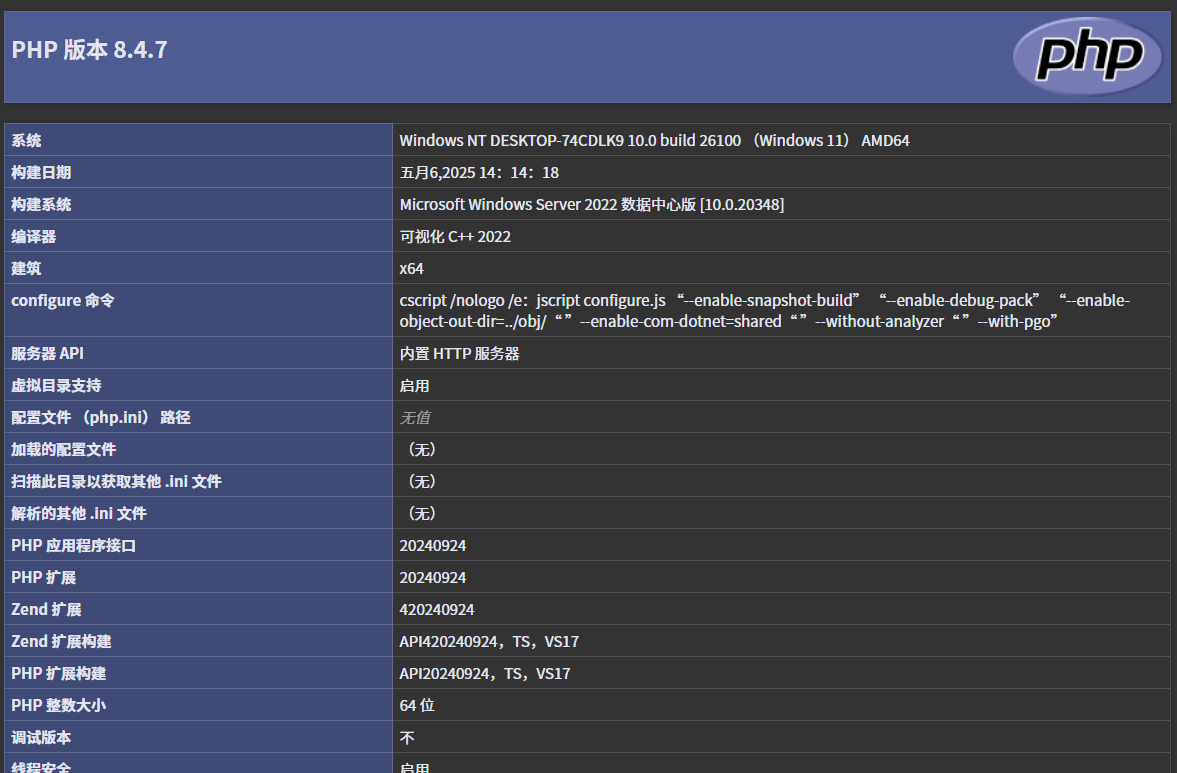Click the "加载的配置文件" row label
1177x773 pixels.
pos(64,449)
